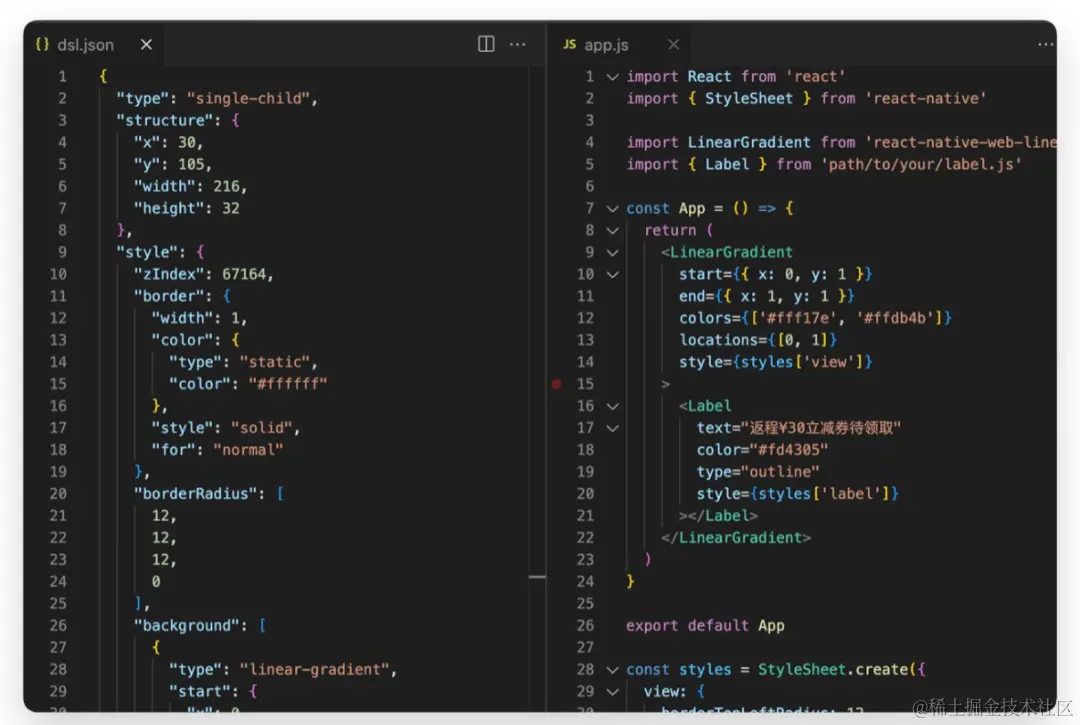Fold the start attribute at line 10

click(x=612, y=275)
